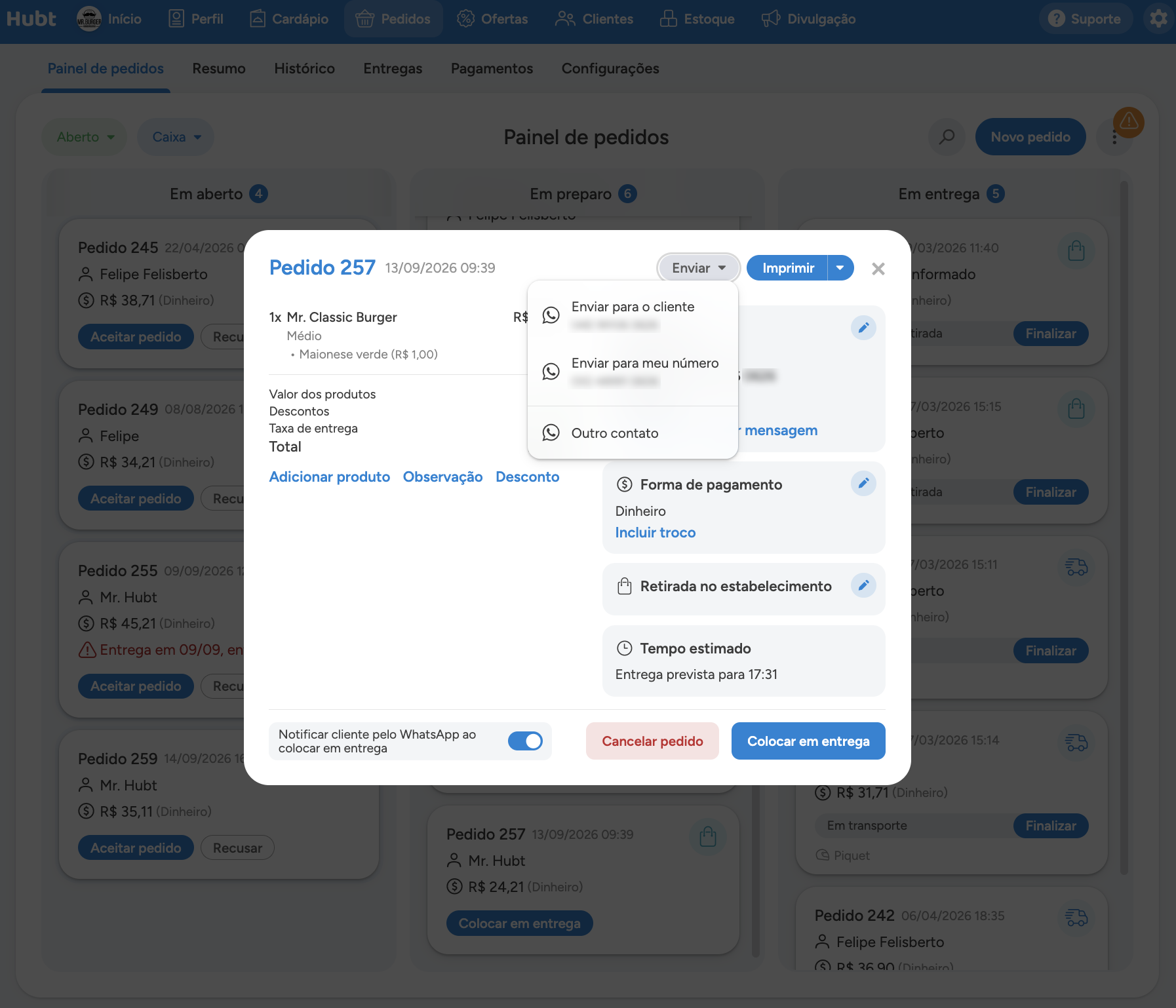
Task: Open the Suporte help button
Action: 1084,19
